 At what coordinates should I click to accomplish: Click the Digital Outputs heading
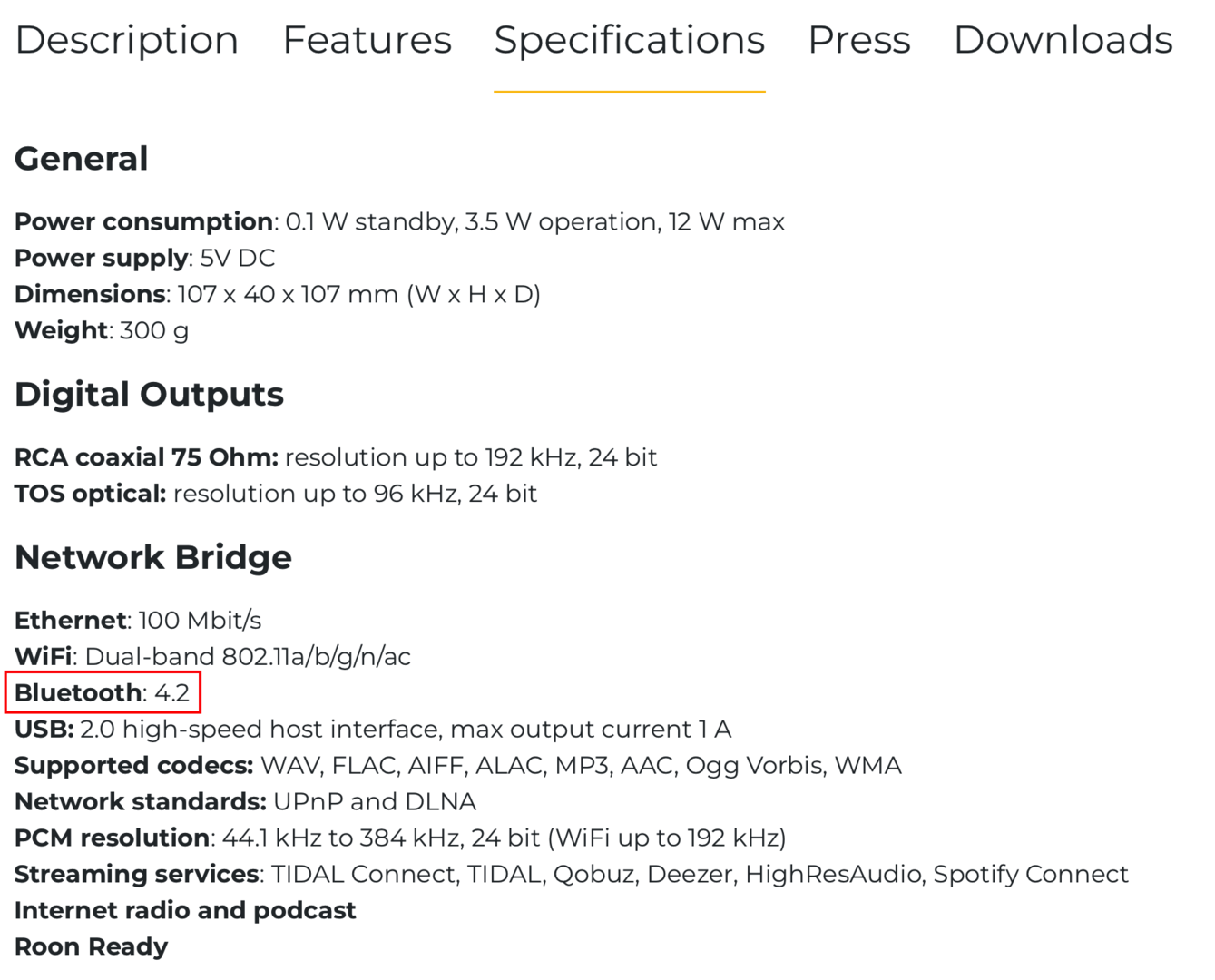[150, 395]
